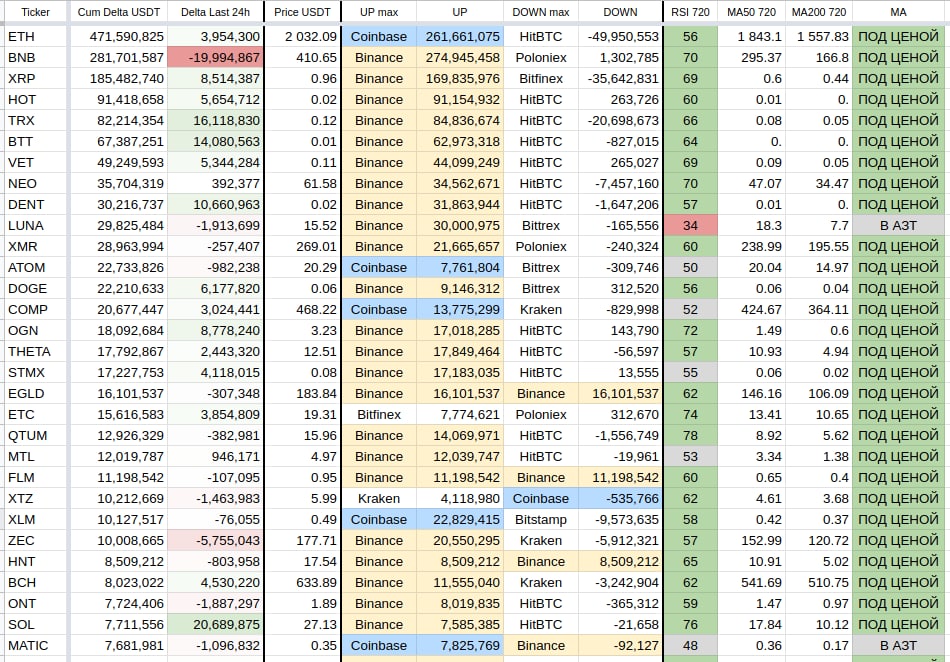Select the ETH ticker cell

coord(35,37)
